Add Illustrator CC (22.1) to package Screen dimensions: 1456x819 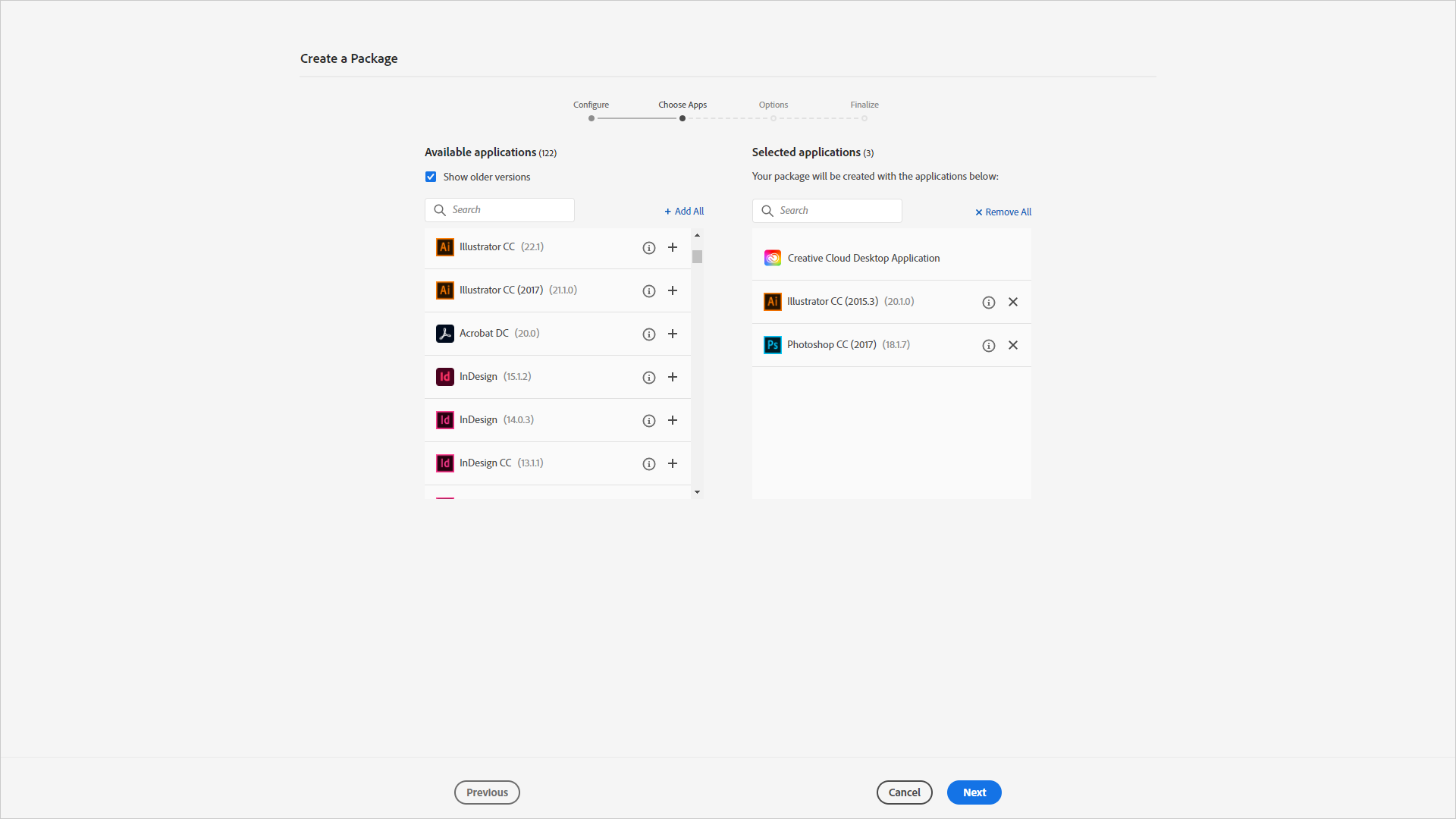click(x=673, y=247)
